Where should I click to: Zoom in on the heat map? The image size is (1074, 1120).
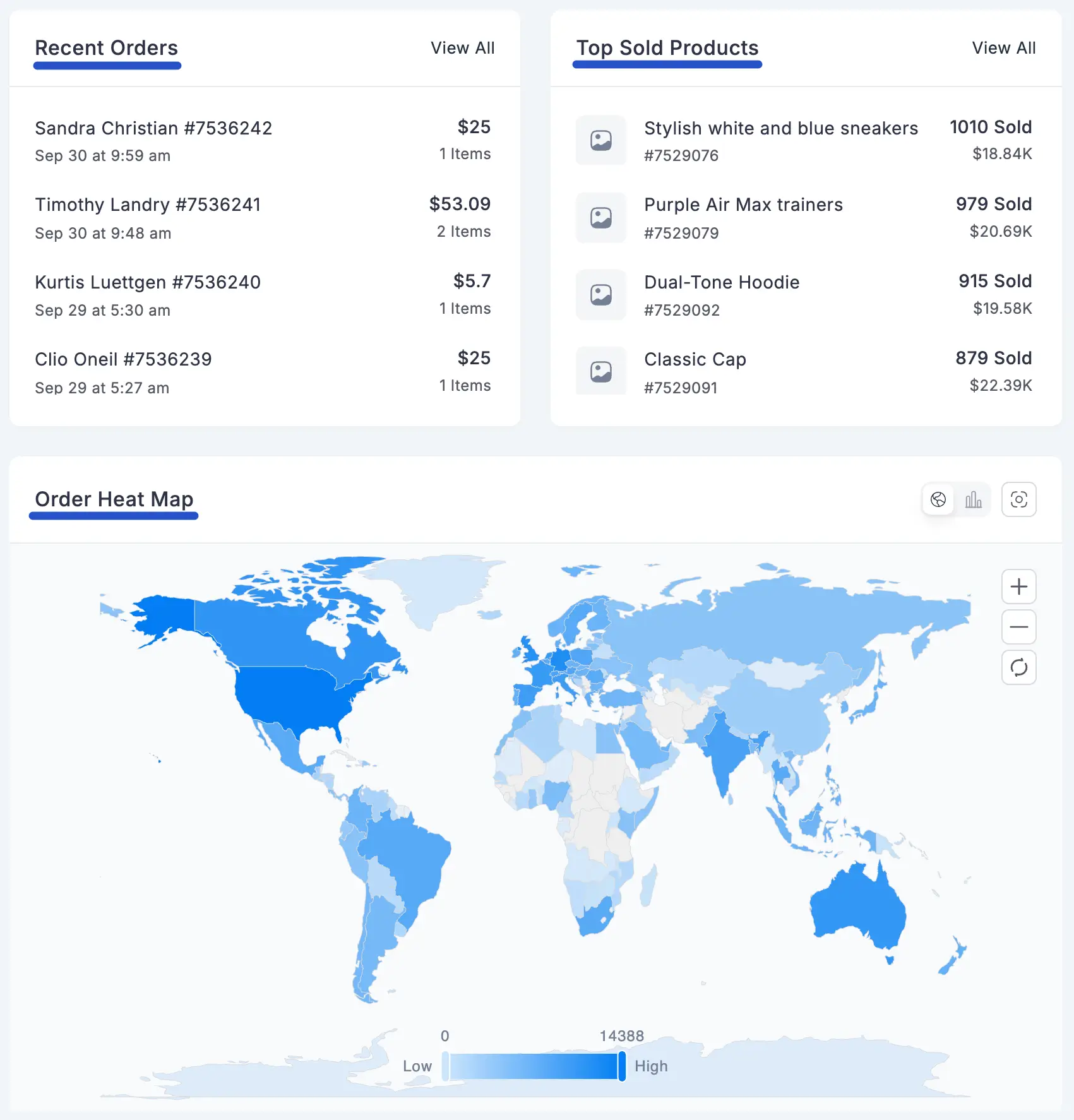click(x=1018, y=587)
